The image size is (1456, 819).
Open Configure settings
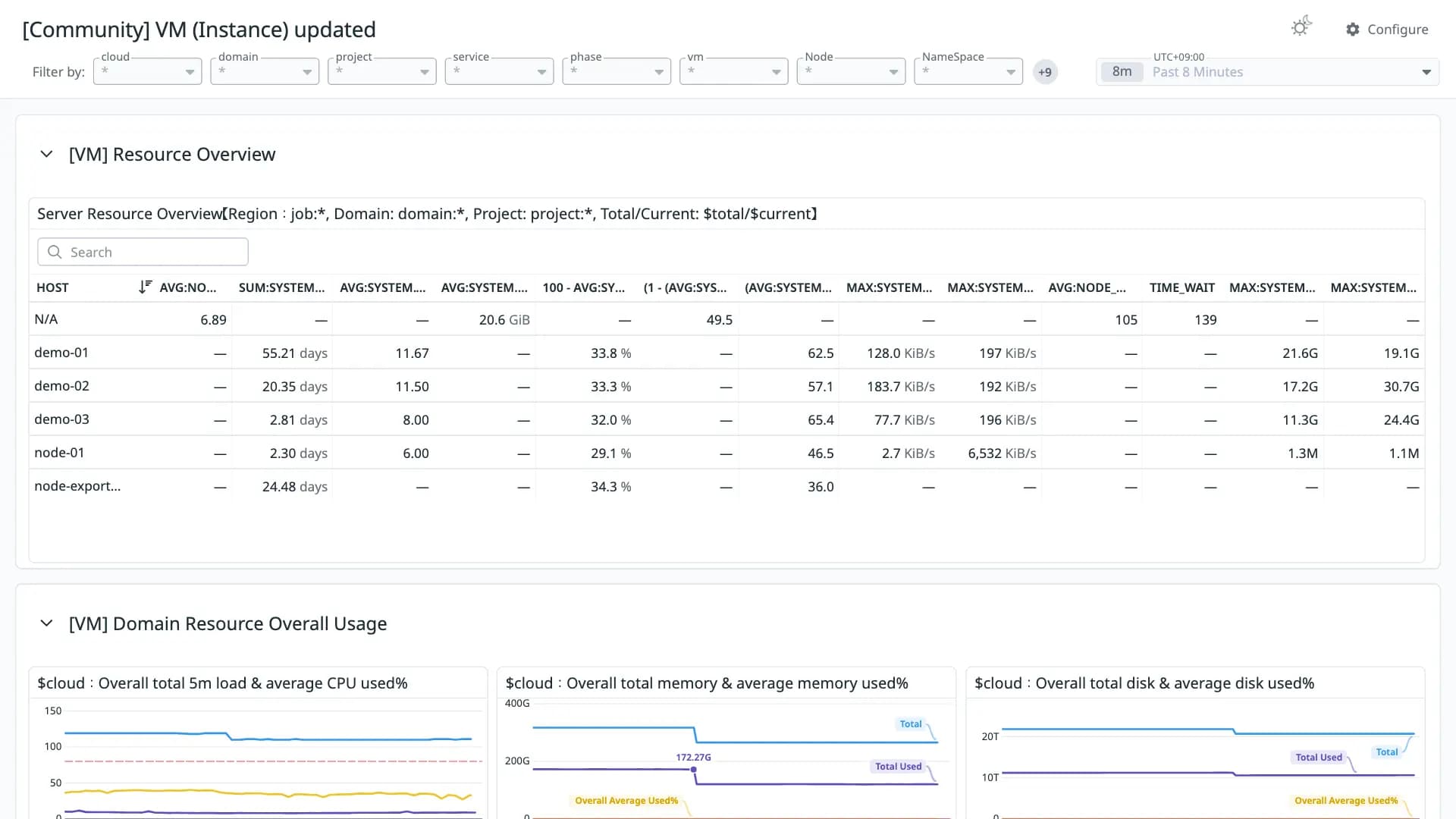click(x=1387, y=30)
